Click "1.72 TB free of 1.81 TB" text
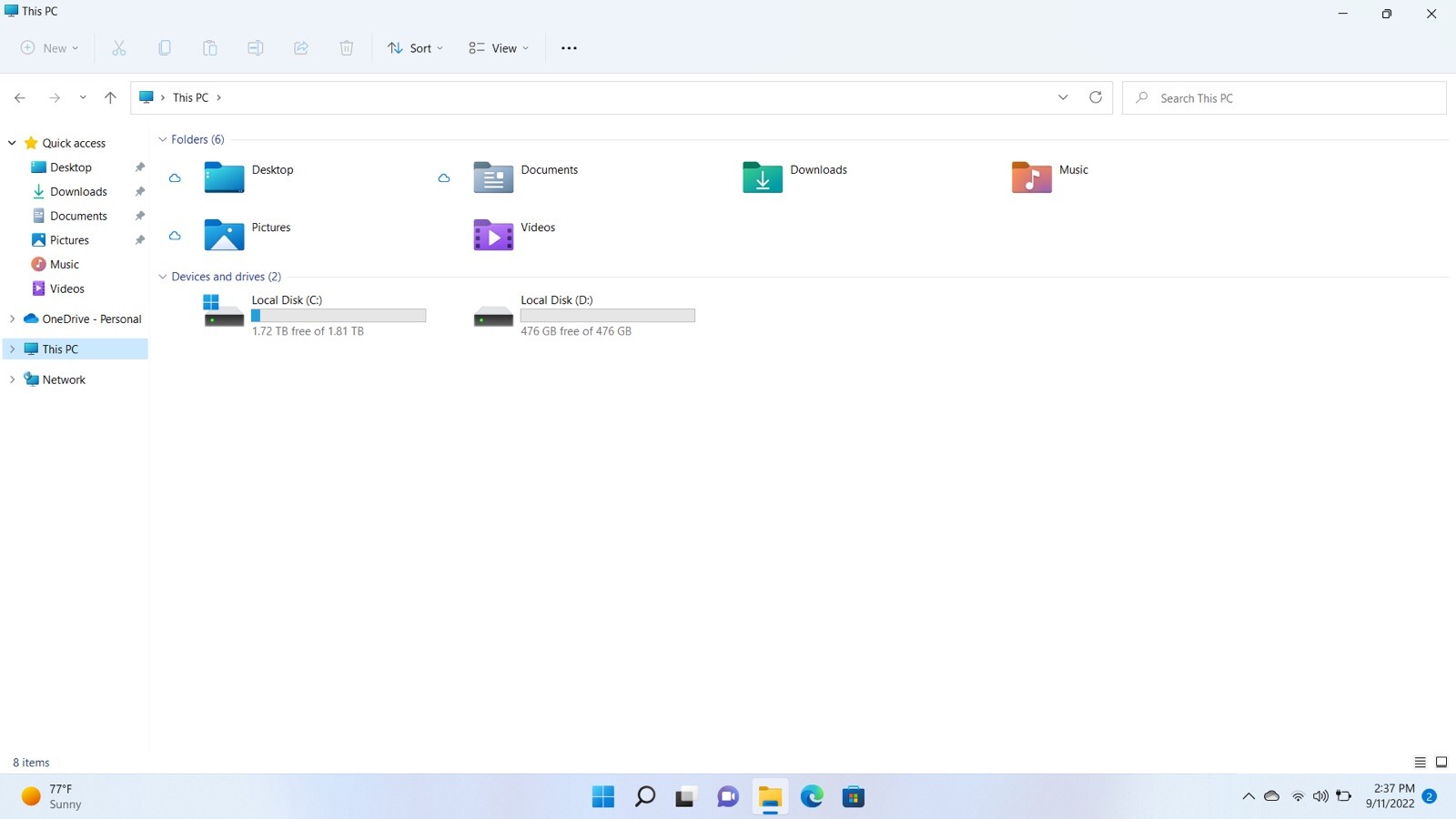The height and width of the screenshot is (819, 1456). (x=308, y=331)
